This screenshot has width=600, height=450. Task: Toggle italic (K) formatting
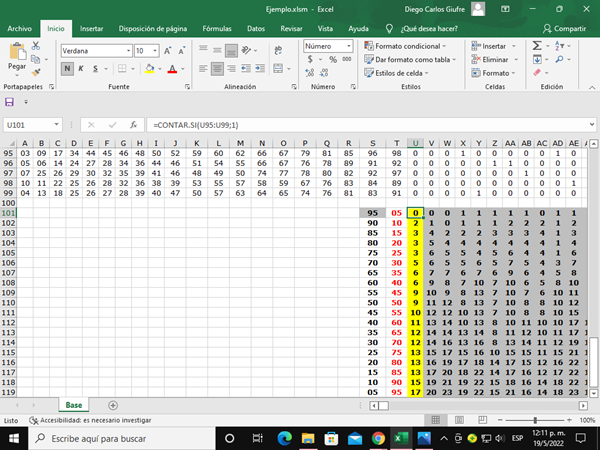pyautogui.click(x=82, y=69)
